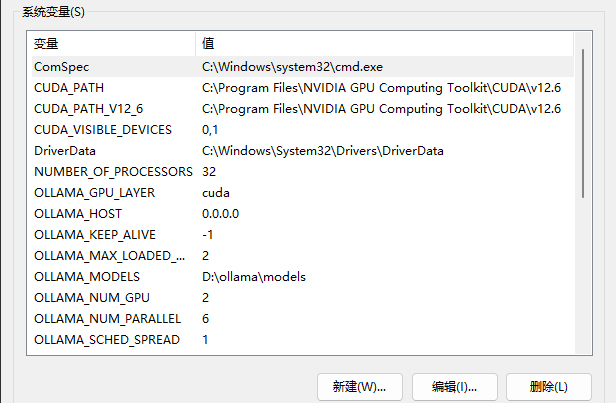The width and height of the screenshot is (616, 403).
Task: Click the 编辑(I)... button
Action: 455,387
